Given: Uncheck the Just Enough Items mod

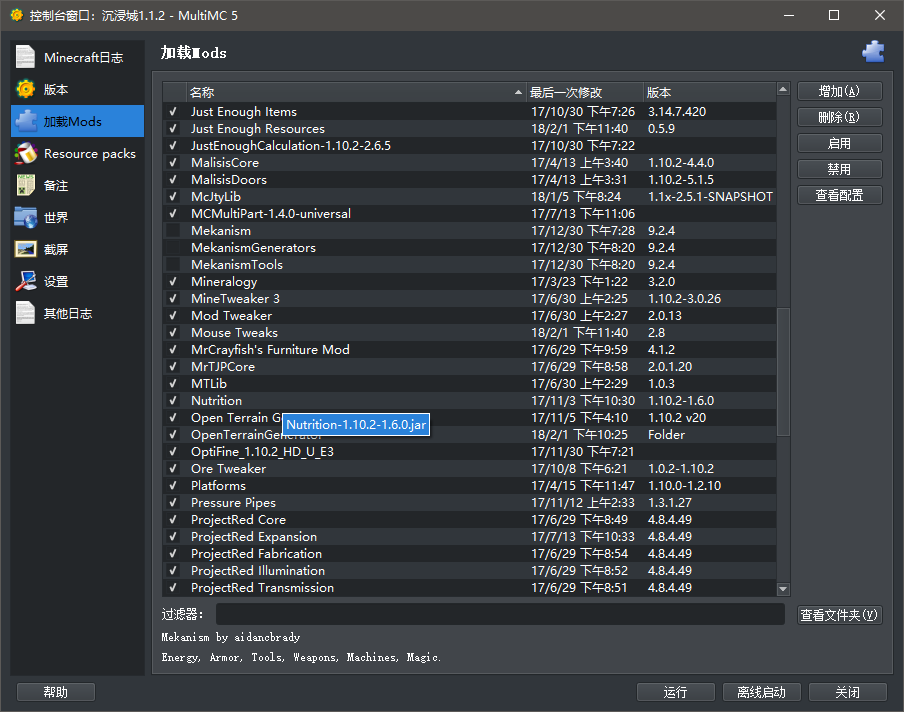Looking at the screenshot, I should [172, 112].
